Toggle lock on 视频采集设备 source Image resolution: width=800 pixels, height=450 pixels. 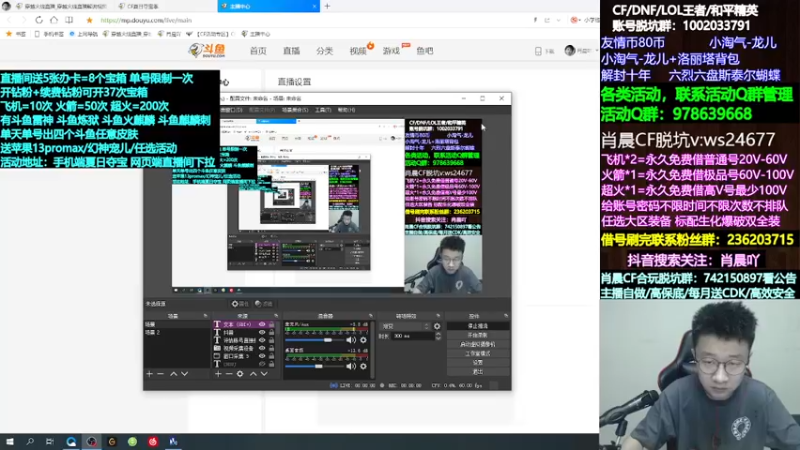point(271,348)
